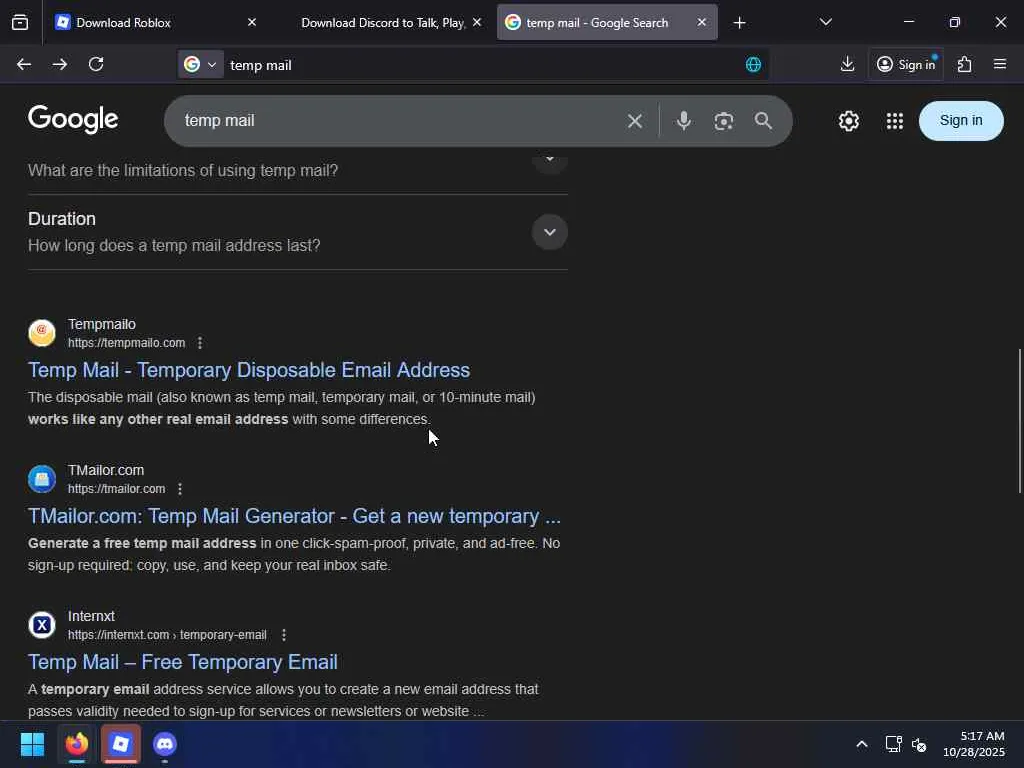Open the extensions puzzle icon
This screenshot has height=768, width=1024.
965,64
